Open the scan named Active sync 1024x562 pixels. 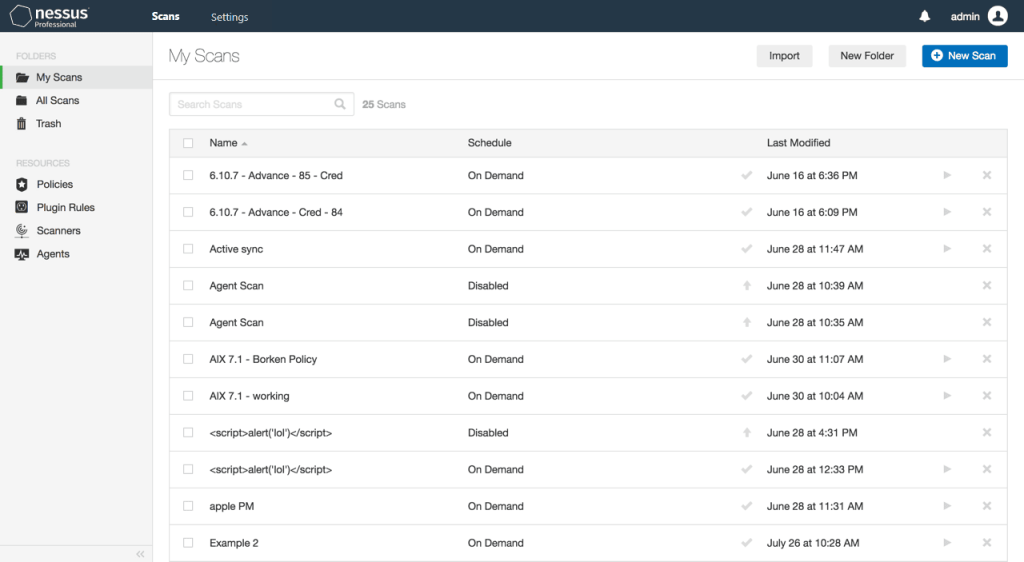click(x=236, y=249)
